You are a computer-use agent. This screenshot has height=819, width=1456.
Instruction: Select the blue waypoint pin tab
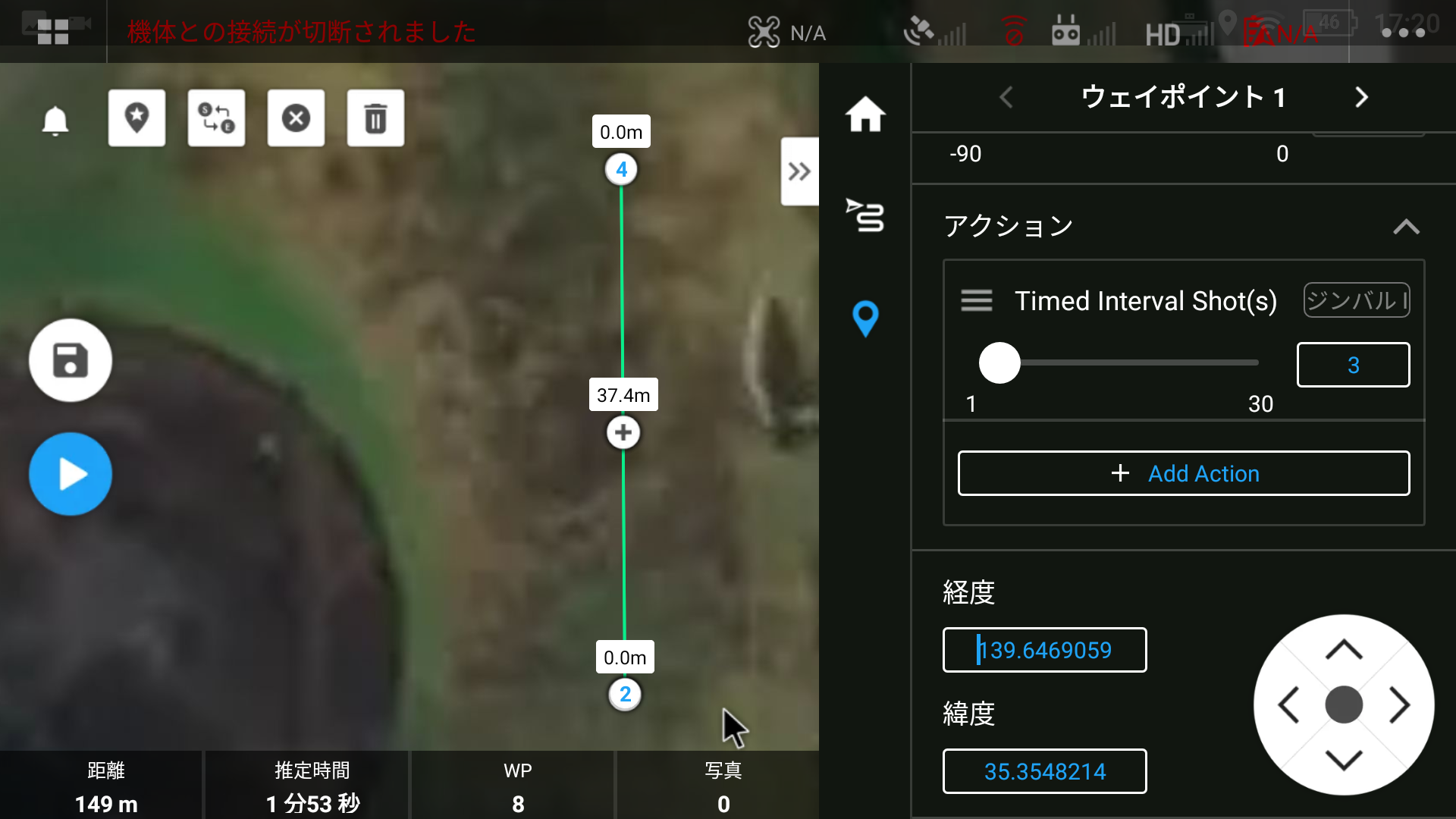pos(865,318)
